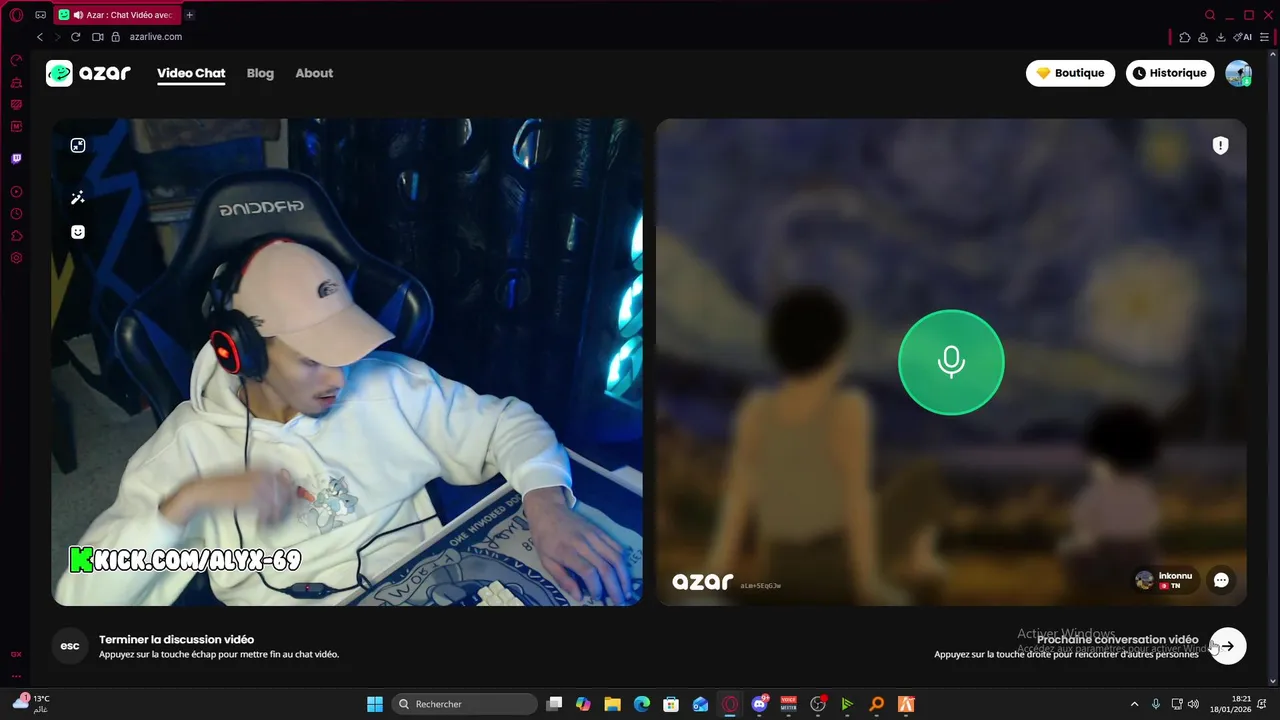Open Microsoft Store from the taskbar
1280x720 pixels.
(x=671, y=704)
